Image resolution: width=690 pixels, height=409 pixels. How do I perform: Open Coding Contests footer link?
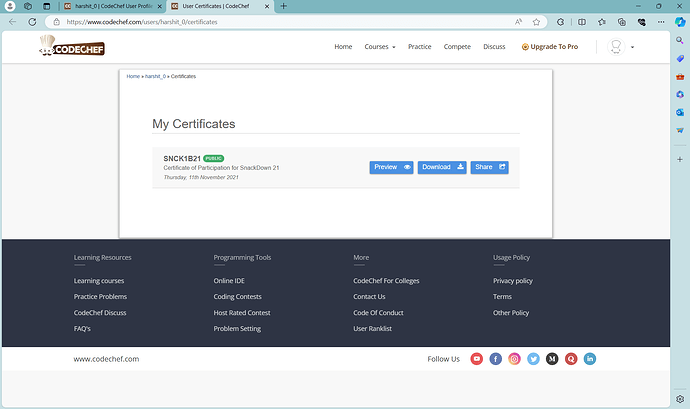pos(237,297)
